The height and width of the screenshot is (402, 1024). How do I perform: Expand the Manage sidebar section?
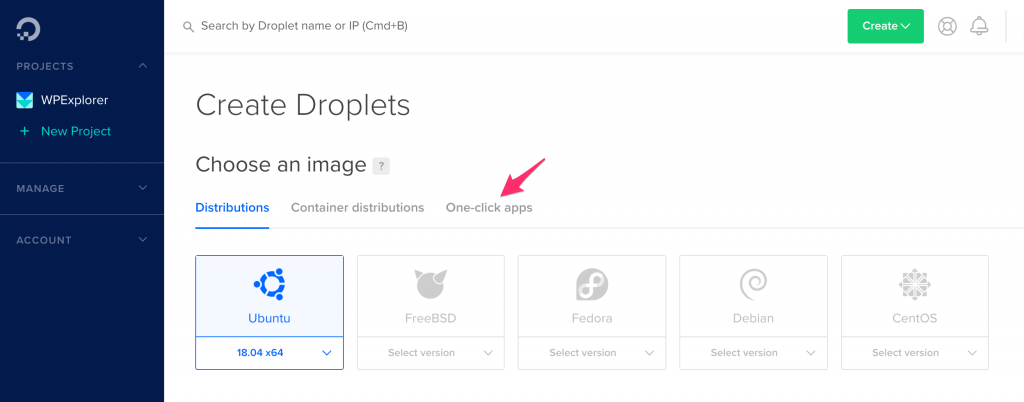(143, 188)
